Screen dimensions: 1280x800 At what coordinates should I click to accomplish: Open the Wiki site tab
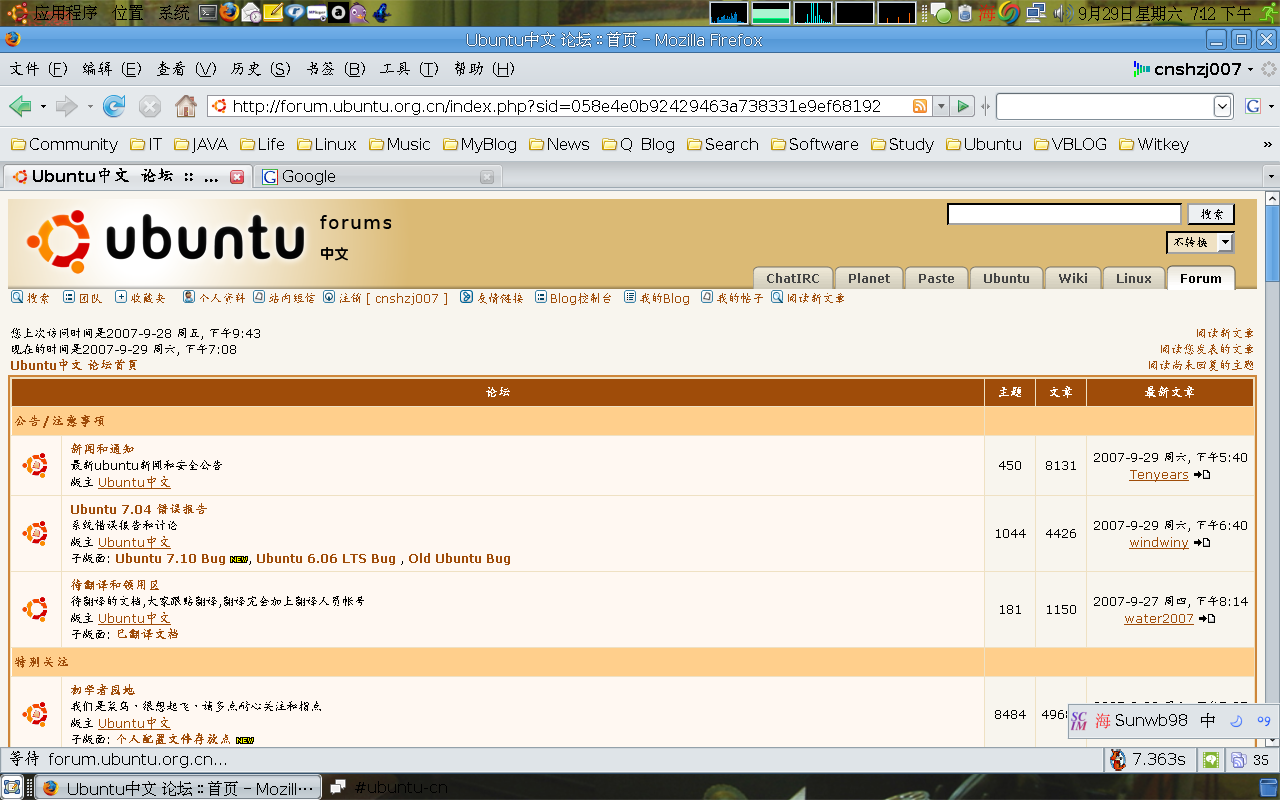[1073, 278]
